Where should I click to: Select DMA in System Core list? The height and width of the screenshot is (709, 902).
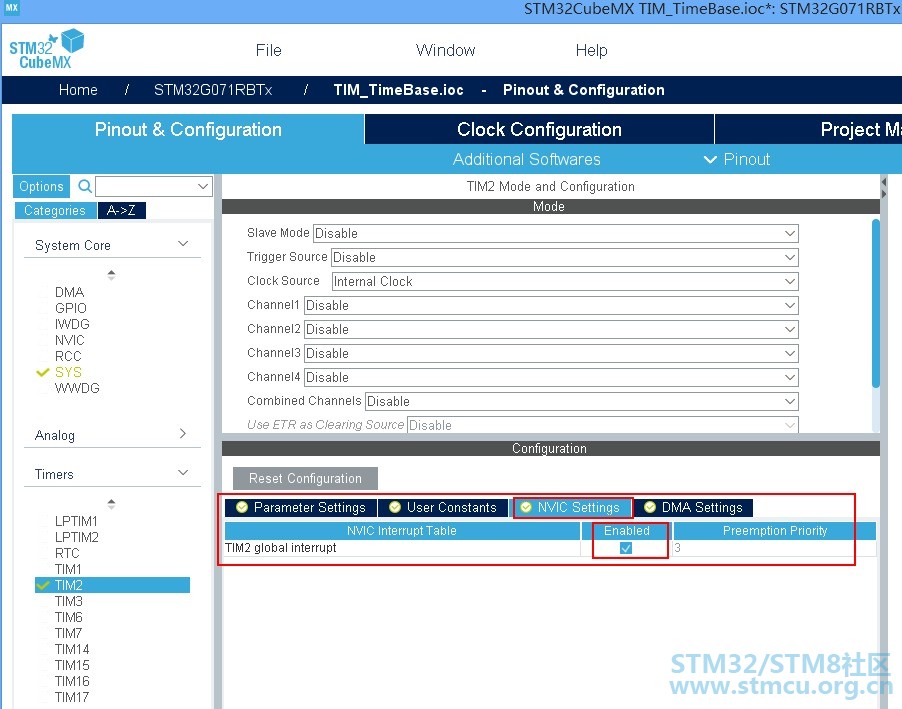coord(70,292)
